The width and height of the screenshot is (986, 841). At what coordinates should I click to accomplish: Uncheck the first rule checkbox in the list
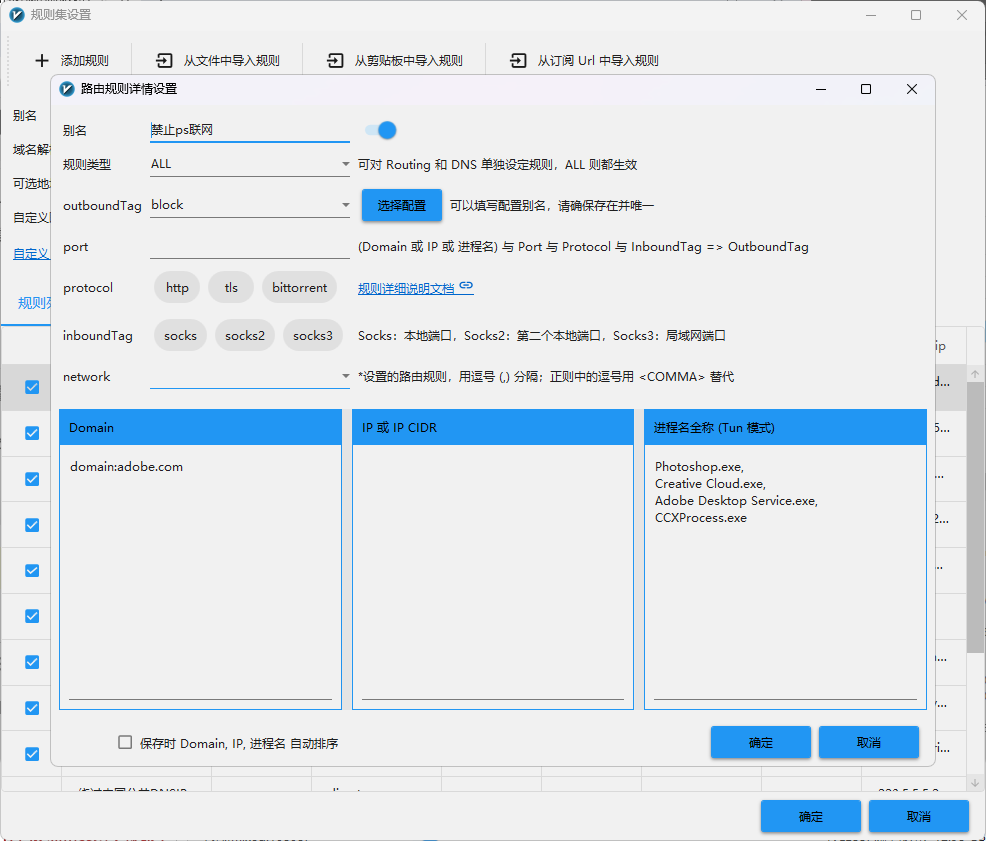[32, 387]
